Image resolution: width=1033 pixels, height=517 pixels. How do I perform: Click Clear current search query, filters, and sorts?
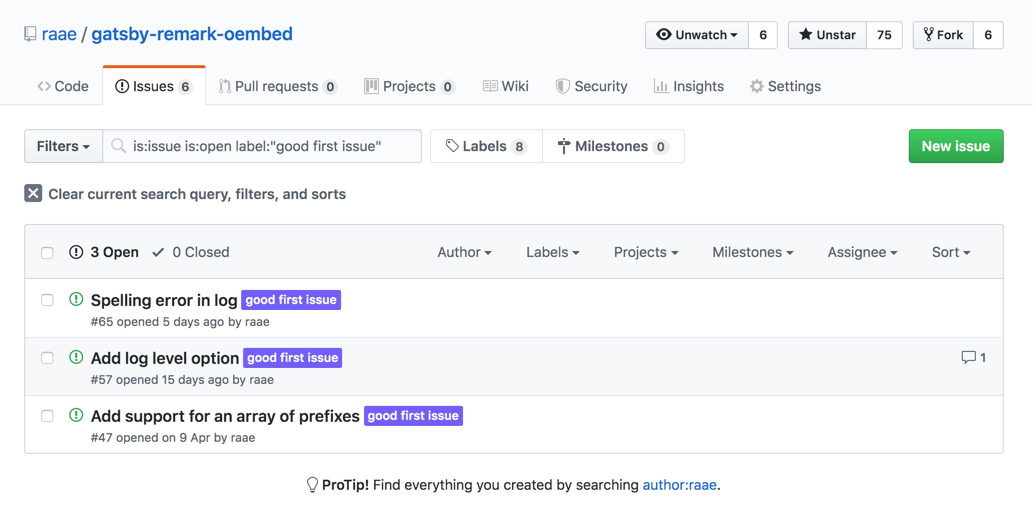[x=185, y=194]
